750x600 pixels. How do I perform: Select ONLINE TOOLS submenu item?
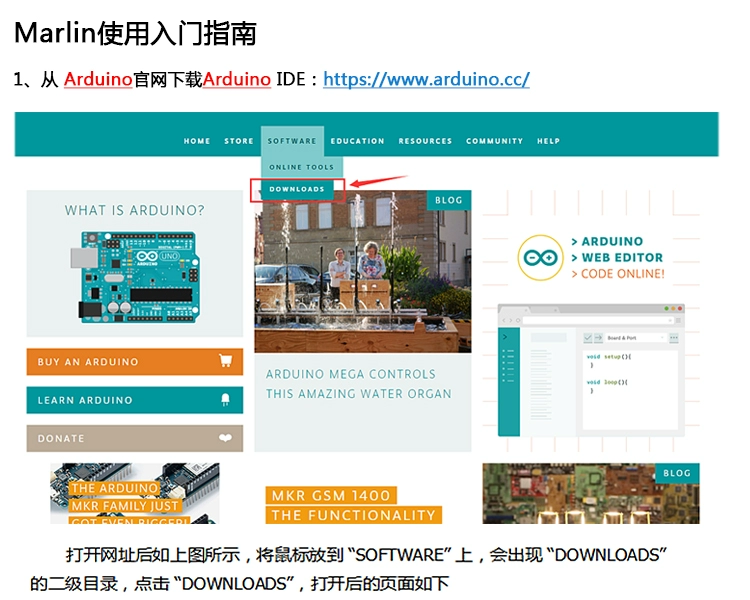click(301, 167)
